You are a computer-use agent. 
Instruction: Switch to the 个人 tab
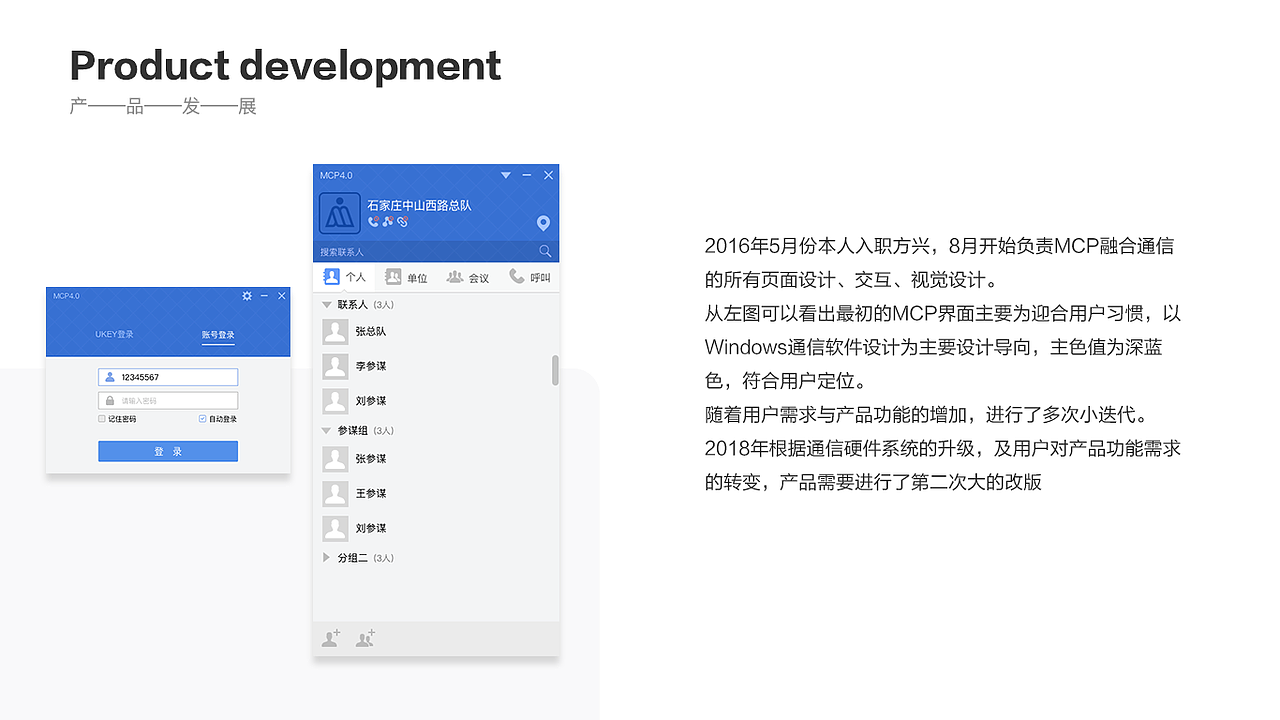pyautogui.click(x=344, y=277)
